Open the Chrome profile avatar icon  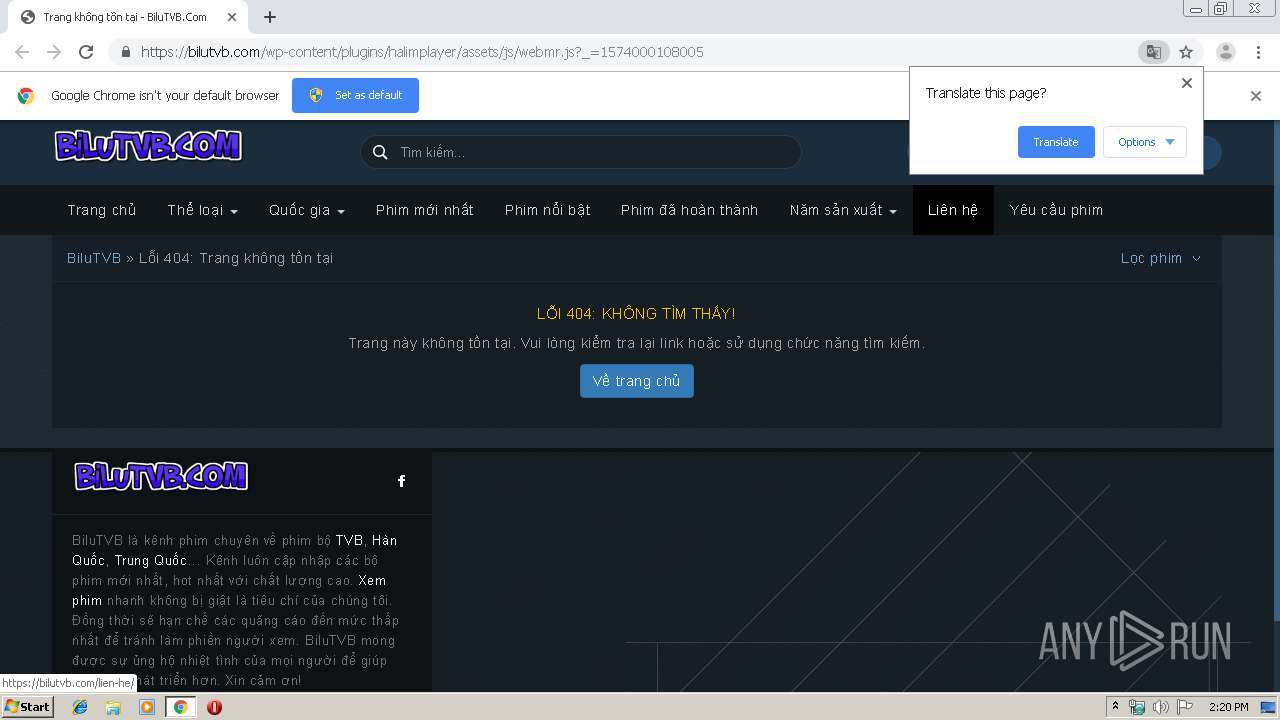(x=1226, y=52)
